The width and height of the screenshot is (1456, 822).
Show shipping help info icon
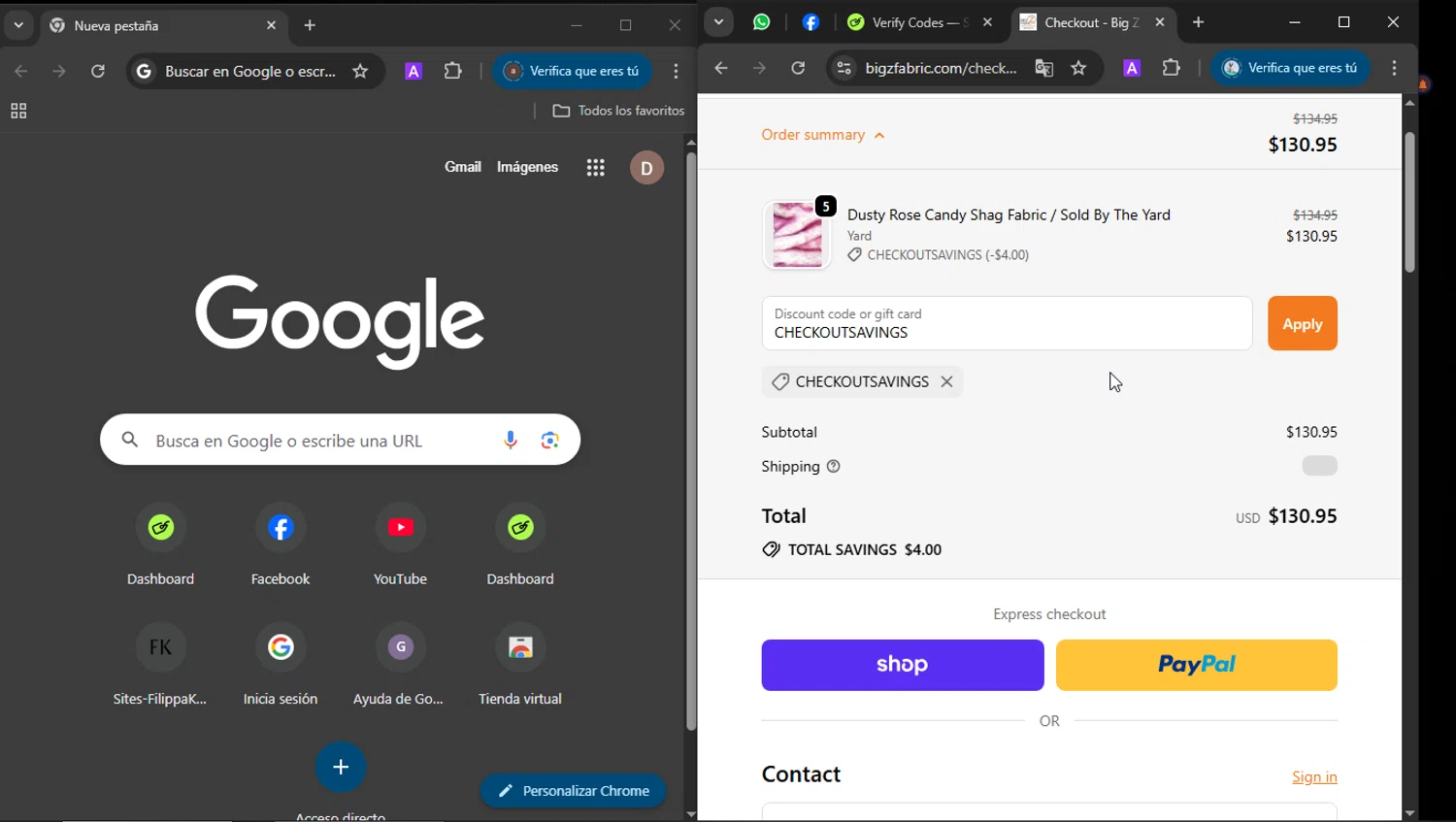833,467
